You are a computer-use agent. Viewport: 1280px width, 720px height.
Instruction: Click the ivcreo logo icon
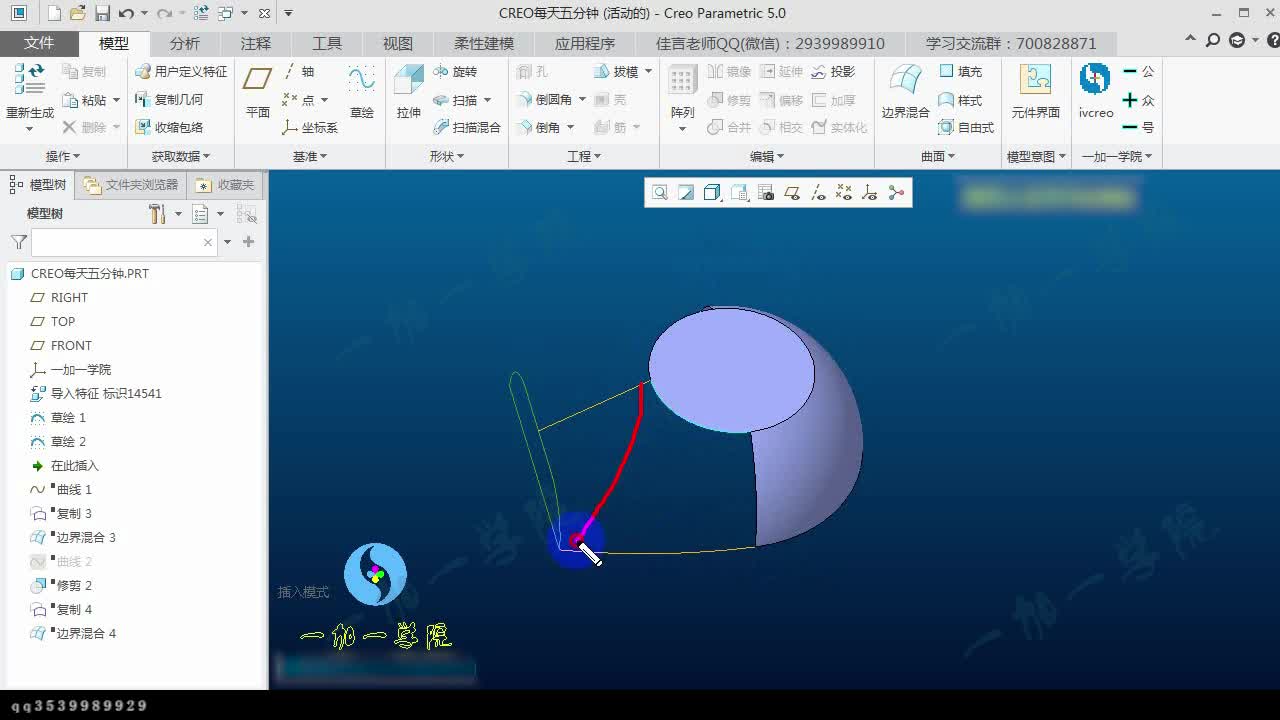click(1095, 79)
